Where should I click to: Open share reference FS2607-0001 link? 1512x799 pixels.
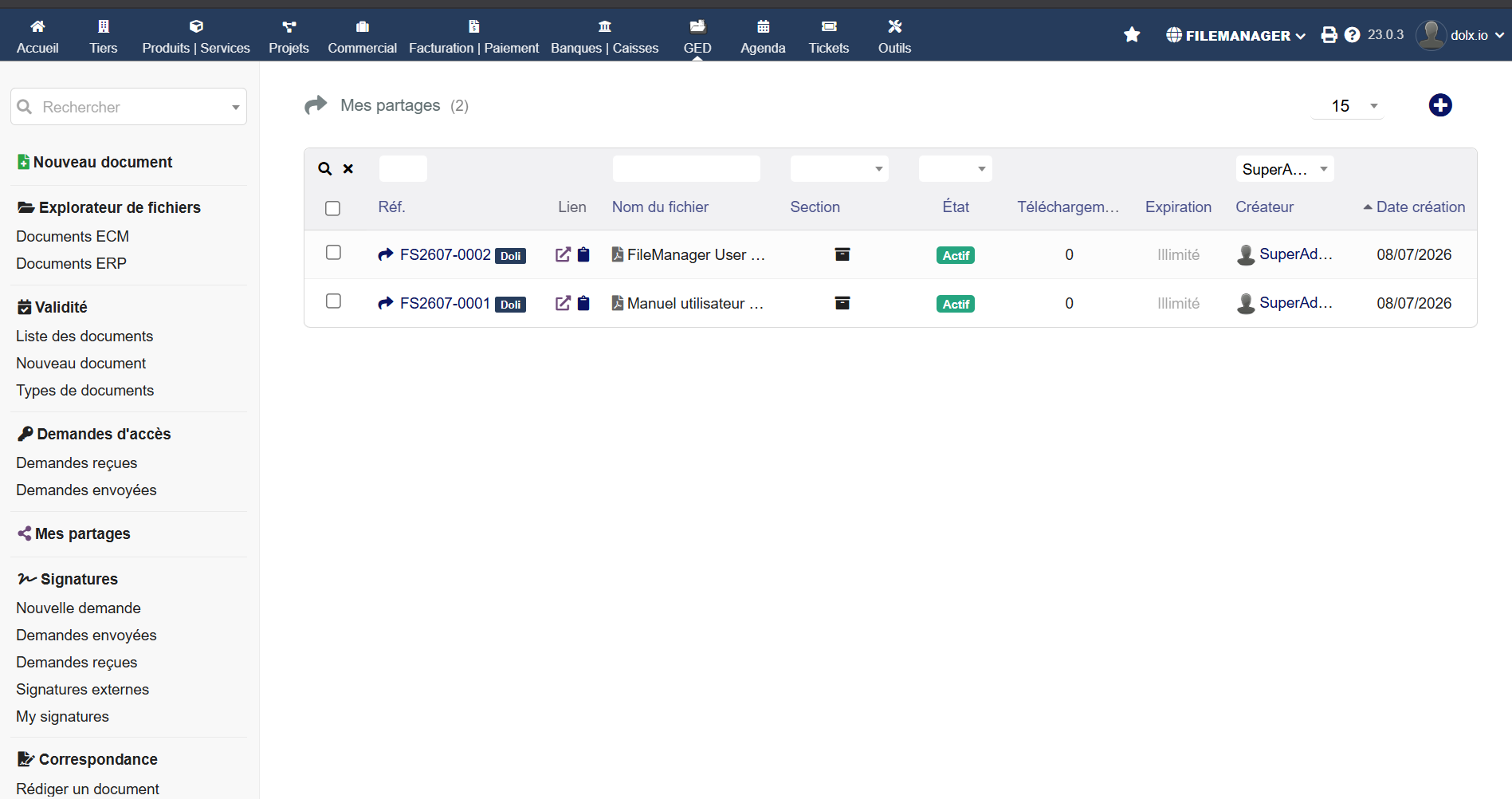(445, 303)
